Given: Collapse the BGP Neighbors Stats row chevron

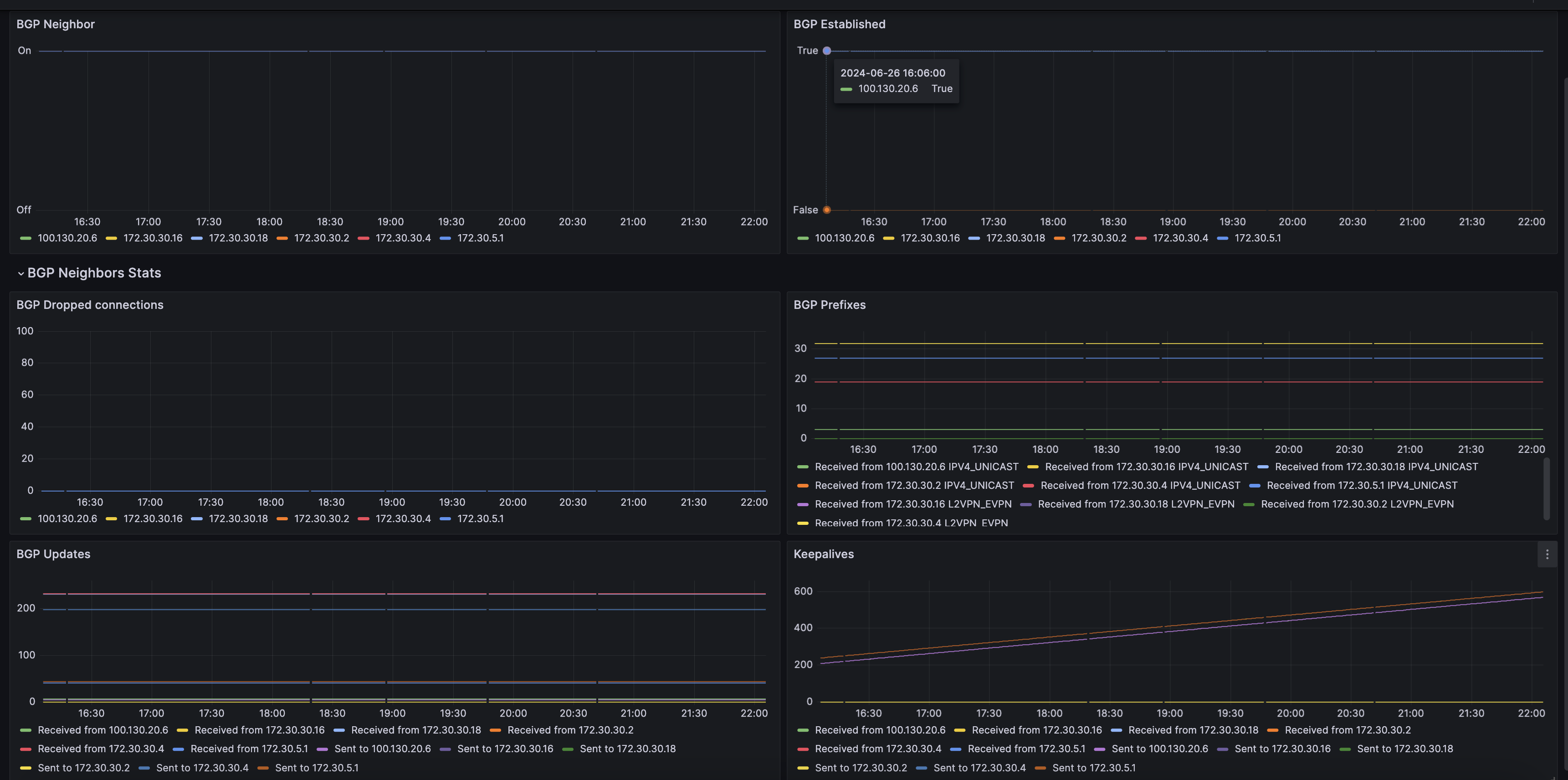Looking at the screenshot, I should [20, 273].
